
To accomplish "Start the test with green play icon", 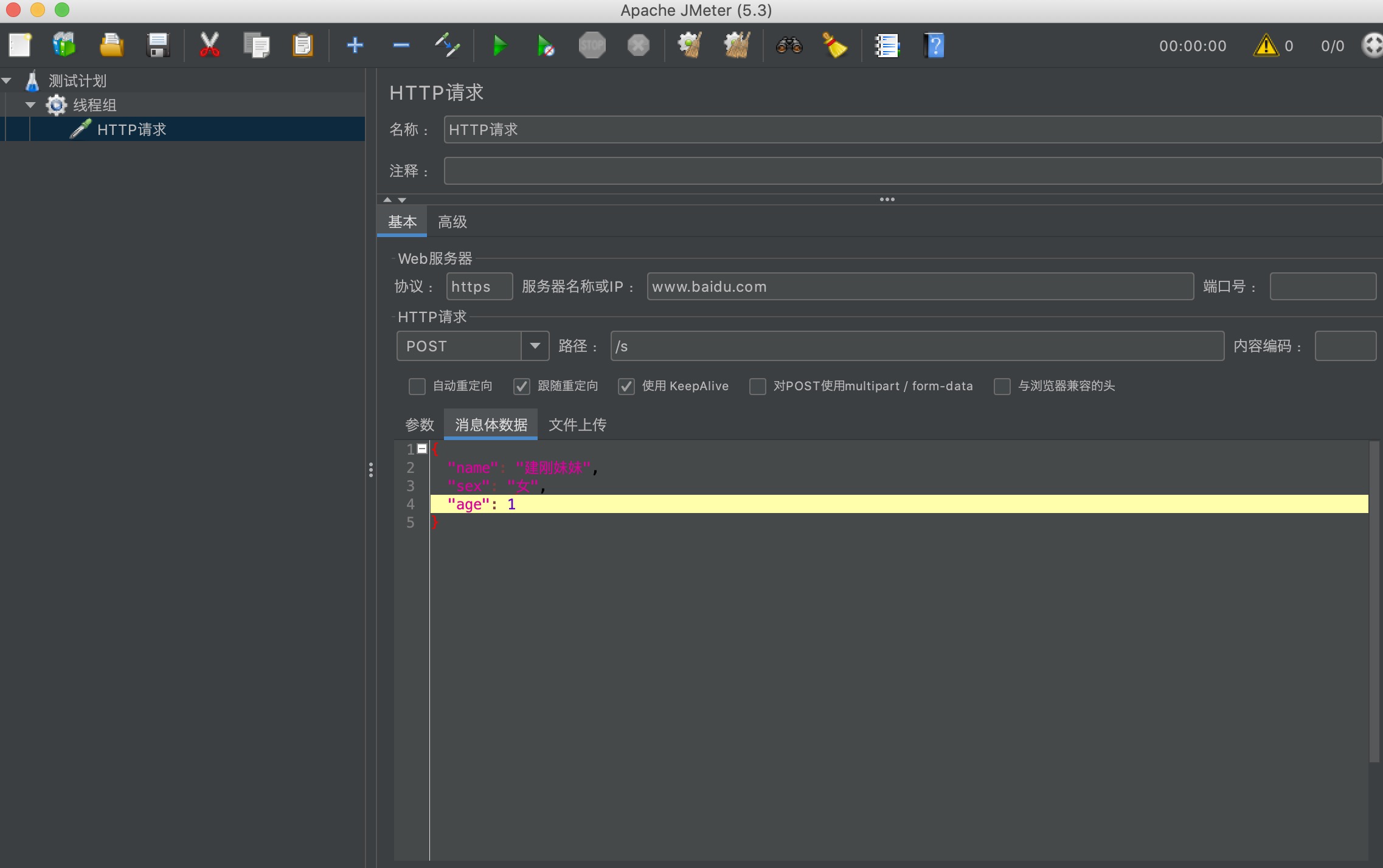I will 500,46.
